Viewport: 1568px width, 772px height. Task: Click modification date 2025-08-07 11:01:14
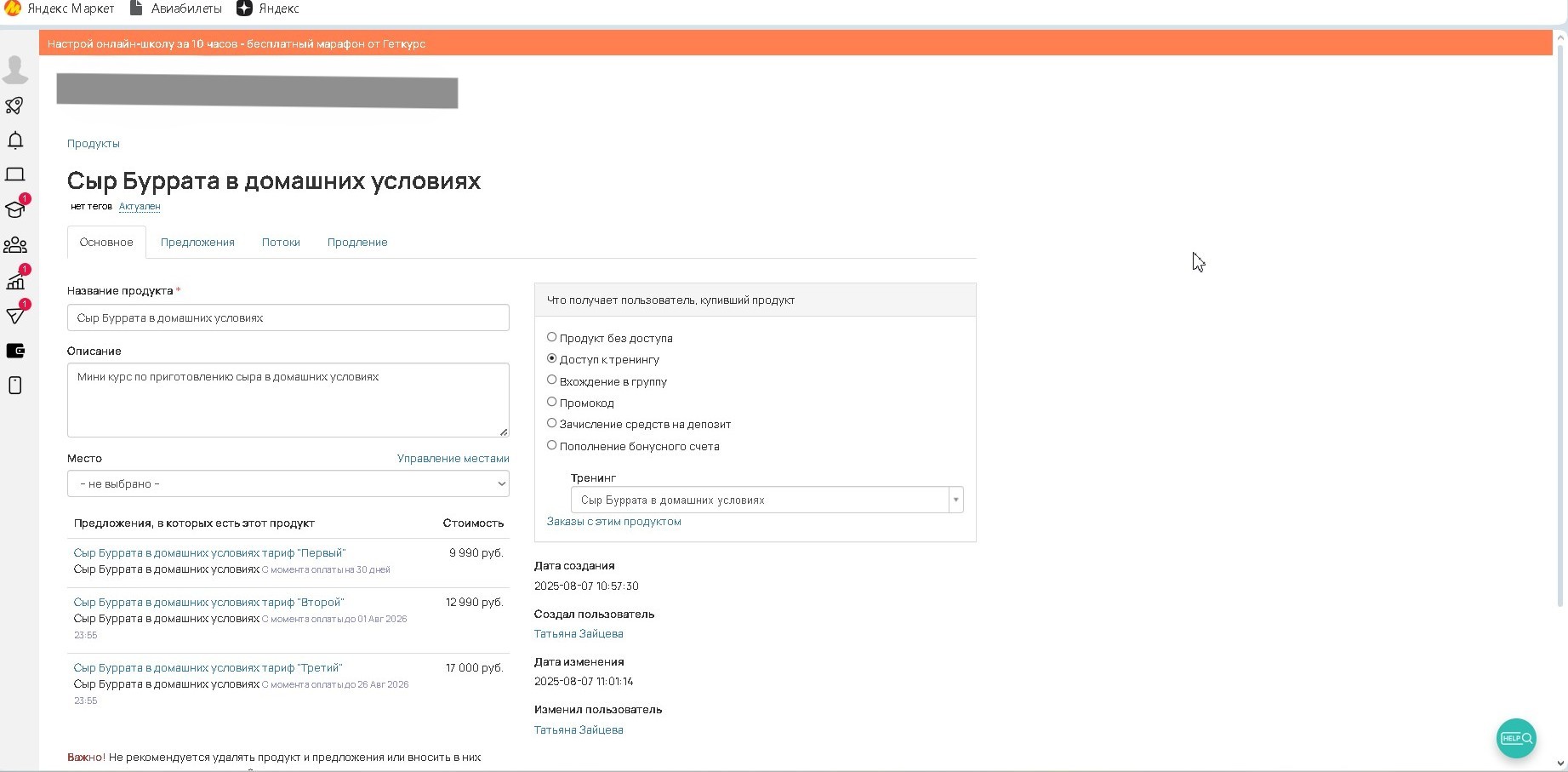584,681
